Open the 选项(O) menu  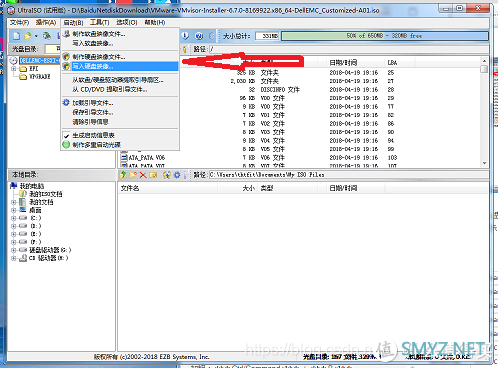click(127, 22)
